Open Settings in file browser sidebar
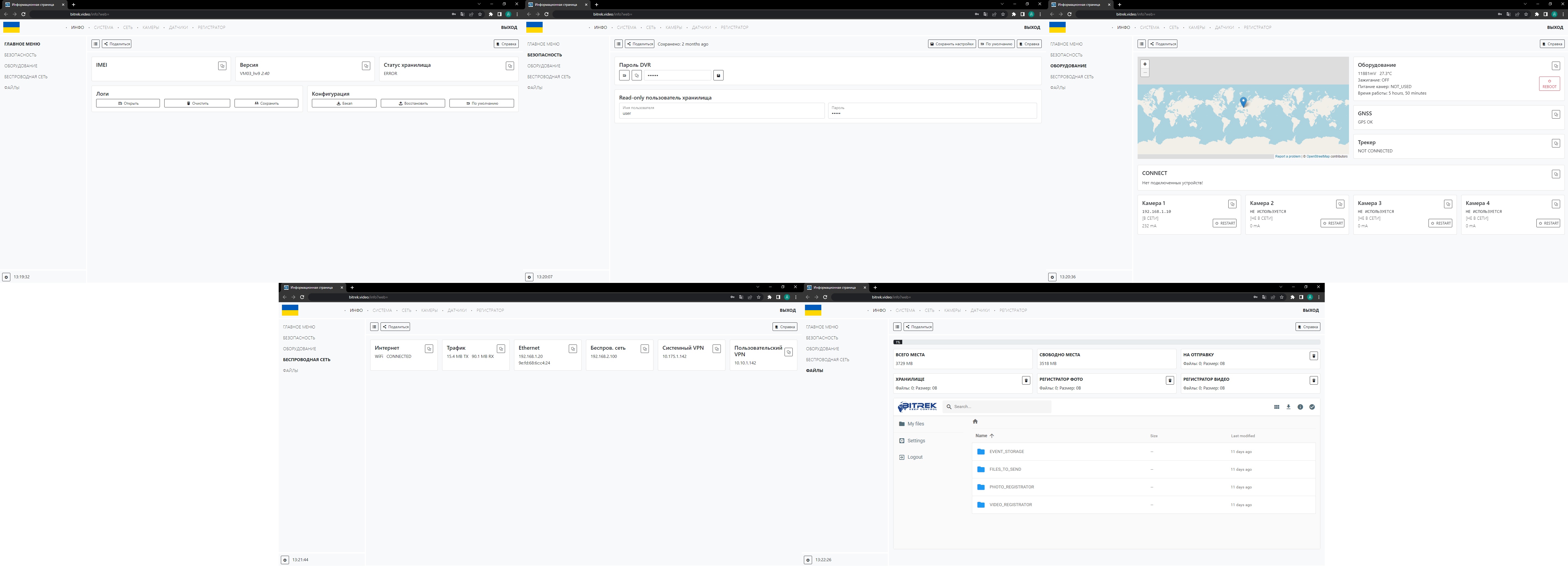 [916, 441]
